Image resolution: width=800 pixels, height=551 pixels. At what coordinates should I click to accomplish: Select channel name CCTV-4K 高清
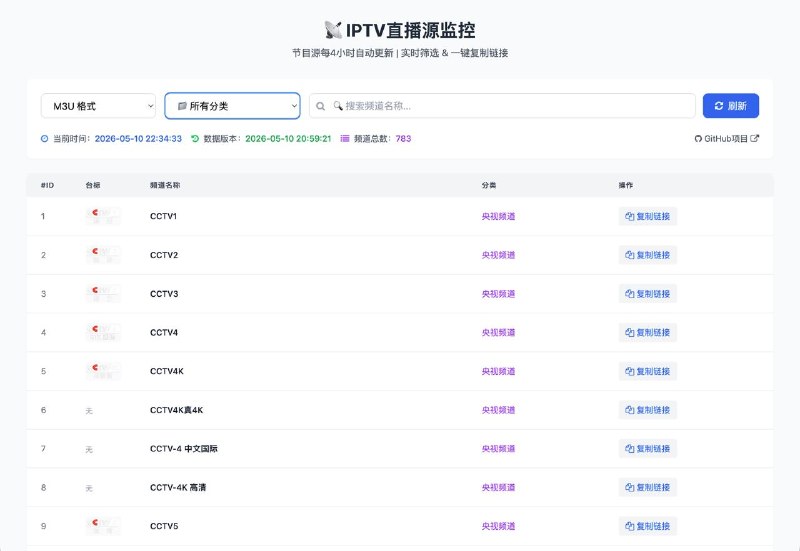(x=178, y=488)
